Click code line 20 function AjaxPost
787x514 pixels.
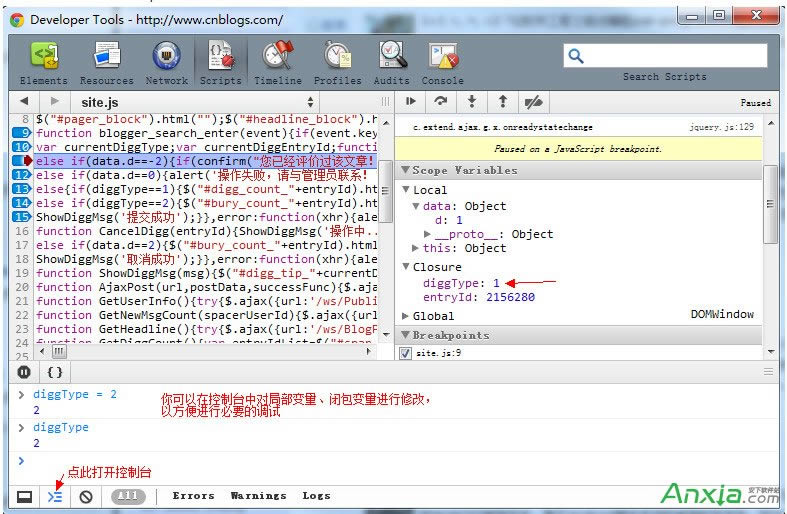206,287
